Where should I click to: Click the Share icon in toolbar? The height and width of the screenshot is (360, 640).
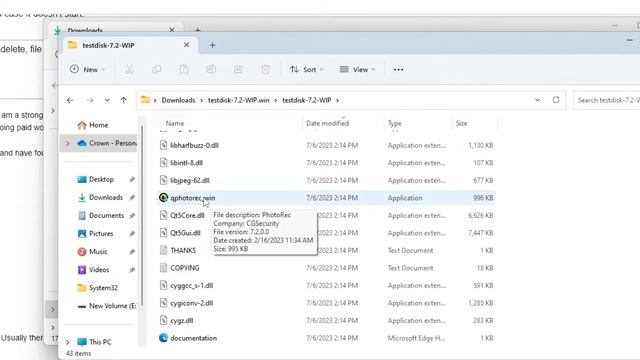coord(238,69)
